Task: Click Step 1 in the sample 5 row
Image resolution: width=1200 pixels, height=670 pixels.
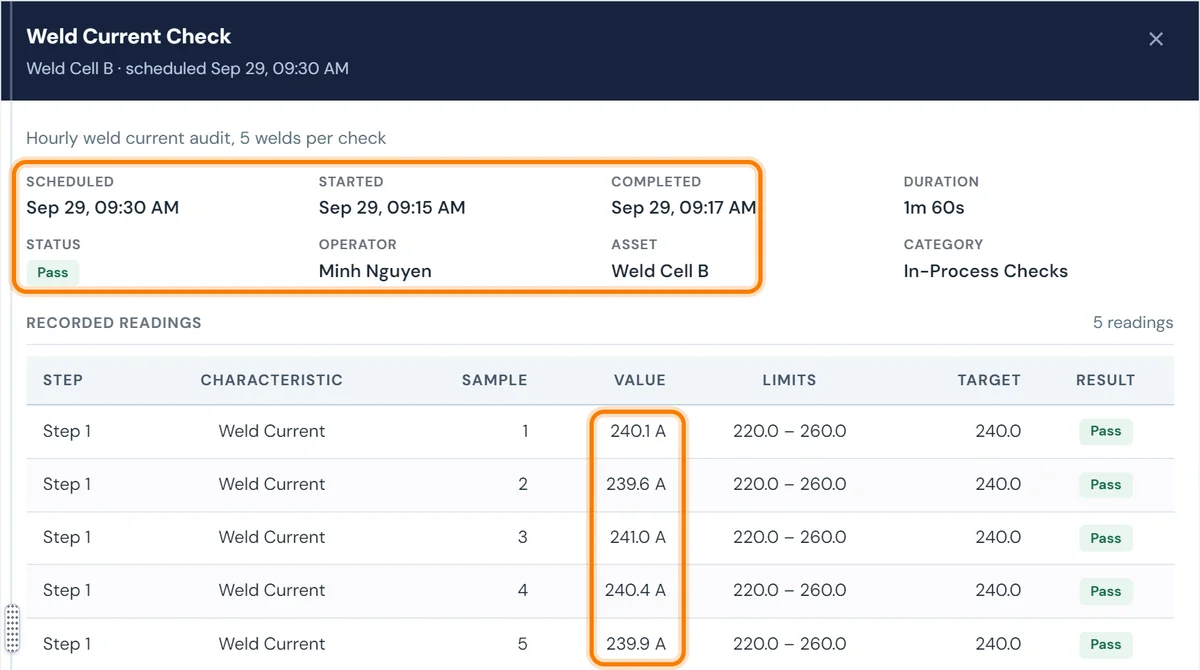Action: coord(67,643)
